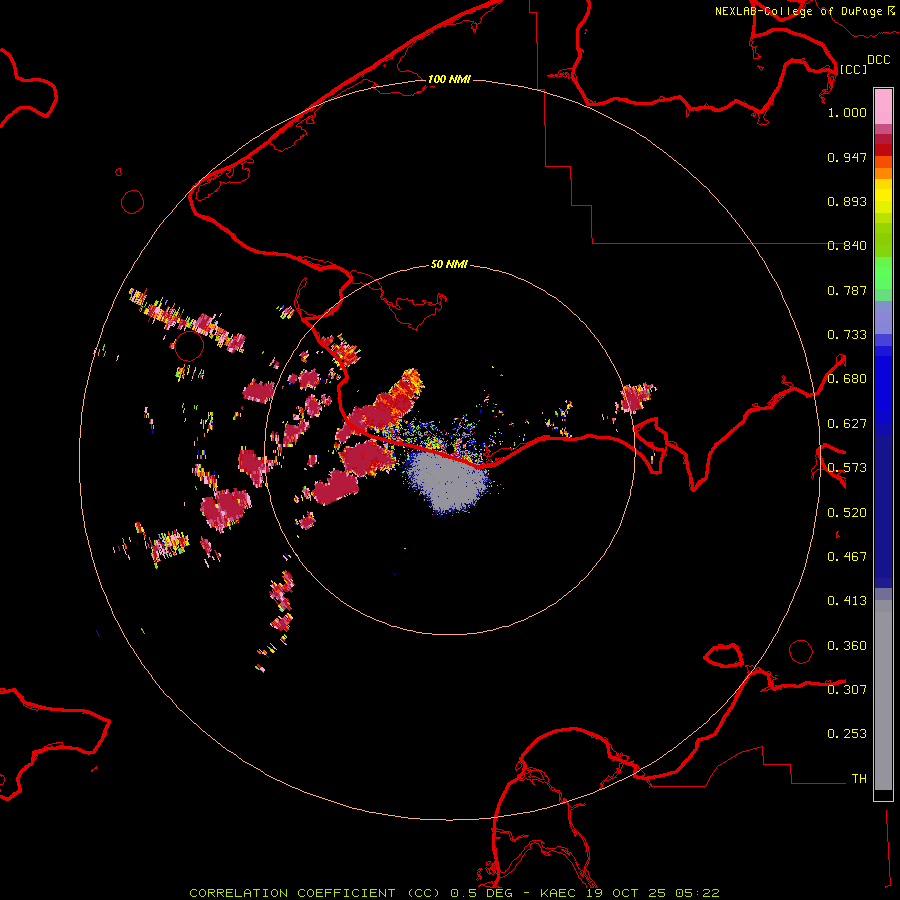Click the gray low-CC echo blob near radar
The height and width of the screenshot is (900, 900).
tap(449, 481)
